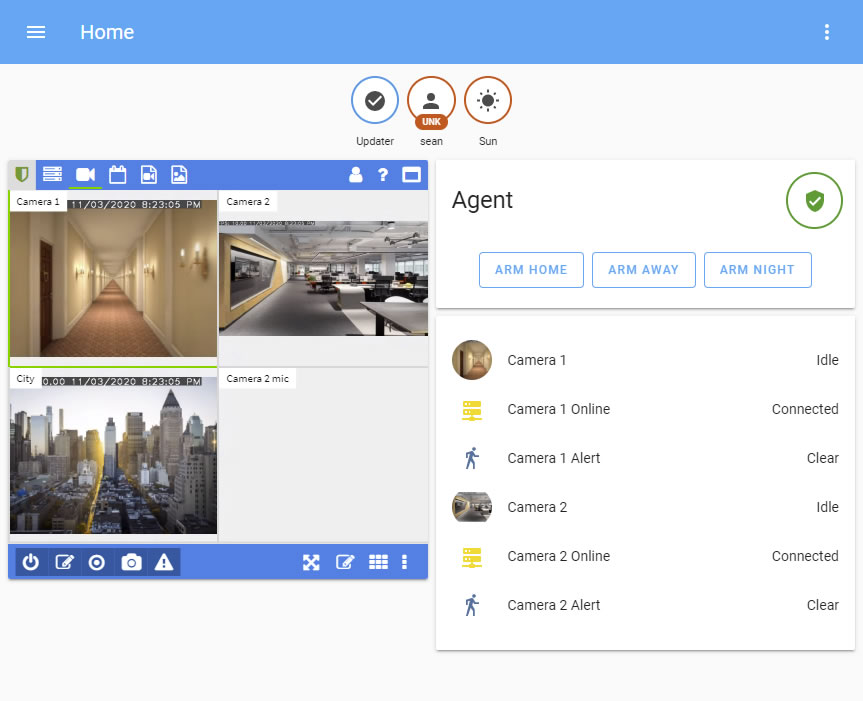This screenshot has height=701, width=863.
Task: Open help with the question mark icon
Action: tap(383, 175)
